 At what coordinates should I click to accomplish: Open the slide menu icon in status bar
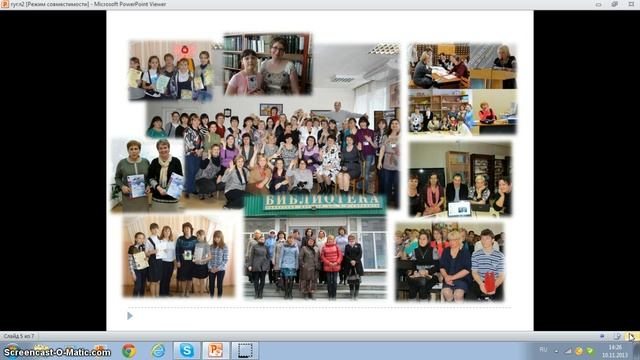click(x=617, y=336)
